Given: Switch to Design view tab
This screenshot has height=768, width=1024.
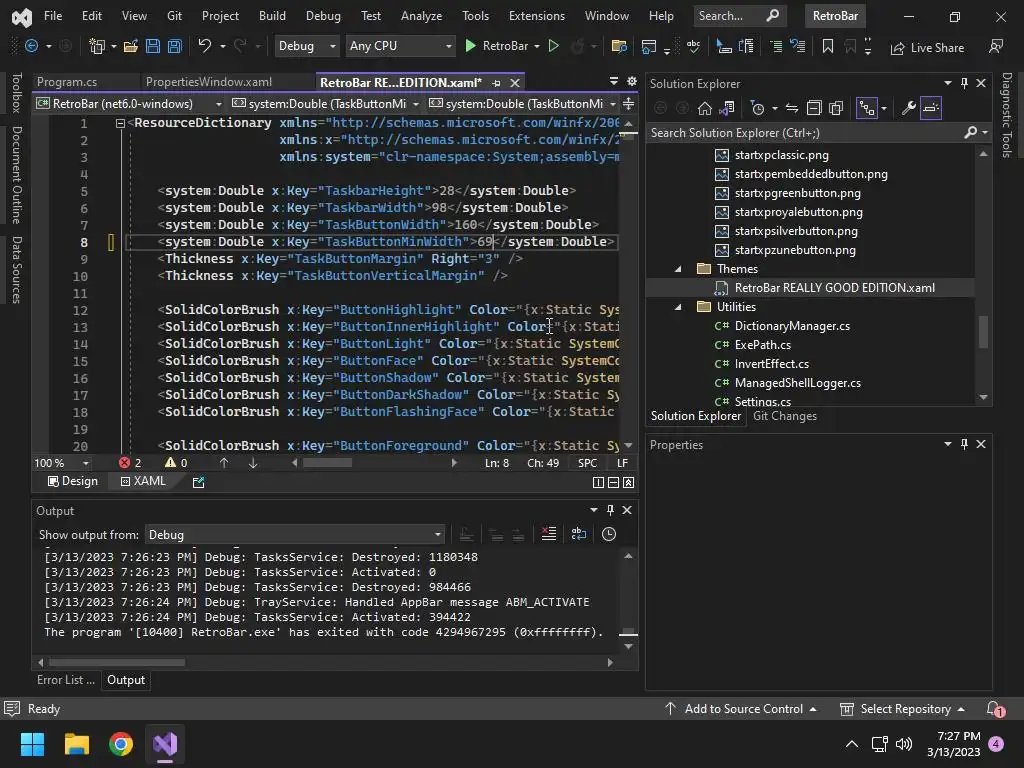Looking at the screenshot, I should click(72, 481).
